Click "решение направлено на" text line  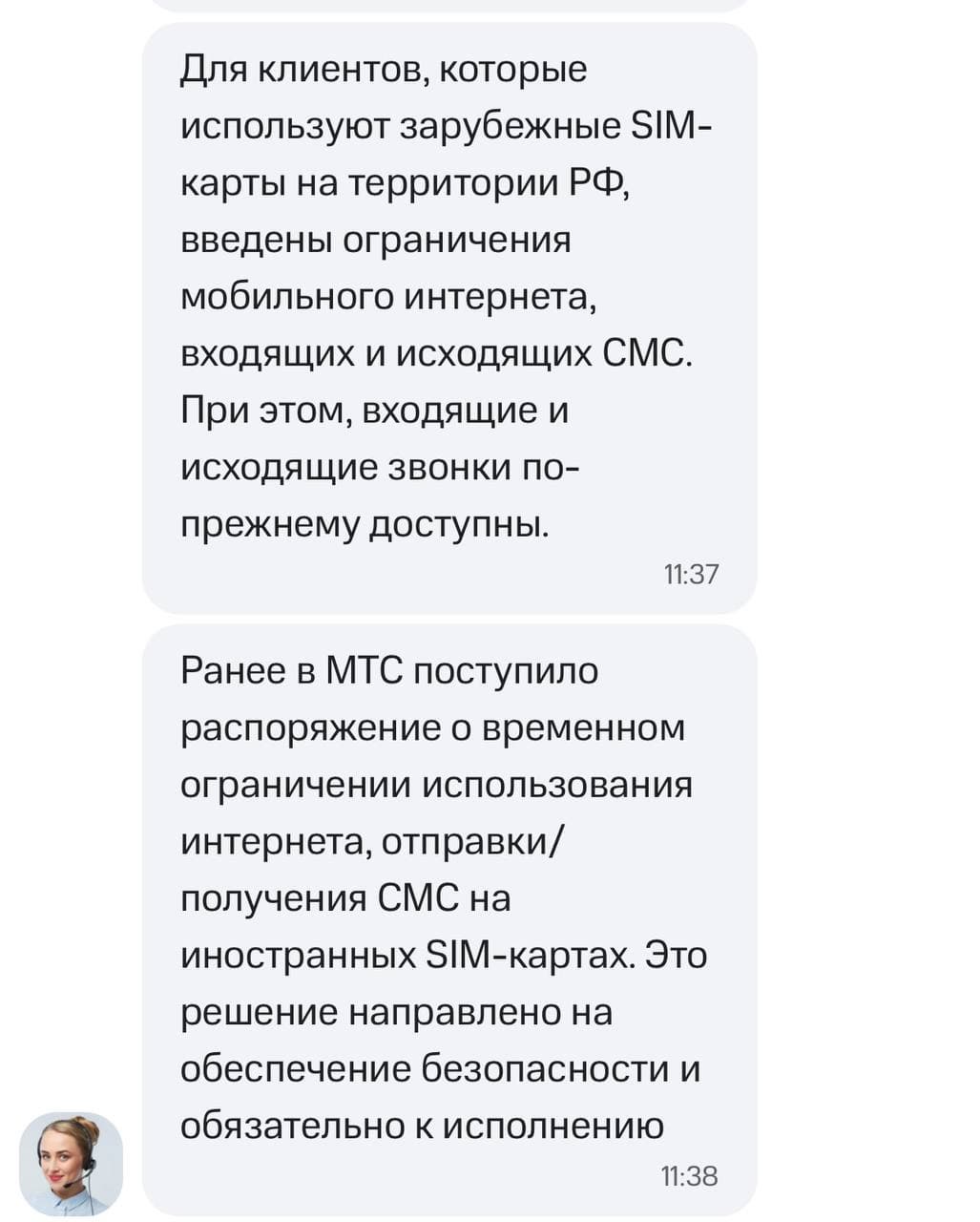coord(396,1012)
